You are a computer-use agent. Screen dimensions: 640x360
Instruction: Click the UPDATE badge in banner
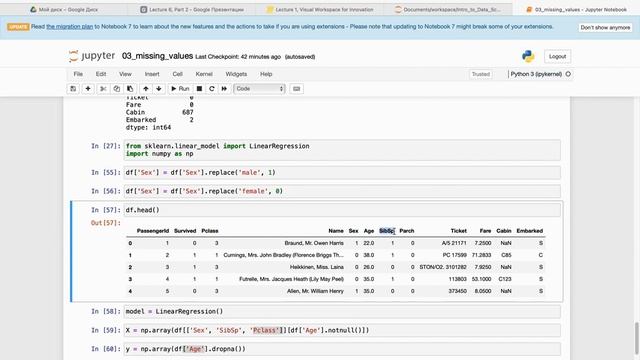pyautogui.click(x=18, y=27)
